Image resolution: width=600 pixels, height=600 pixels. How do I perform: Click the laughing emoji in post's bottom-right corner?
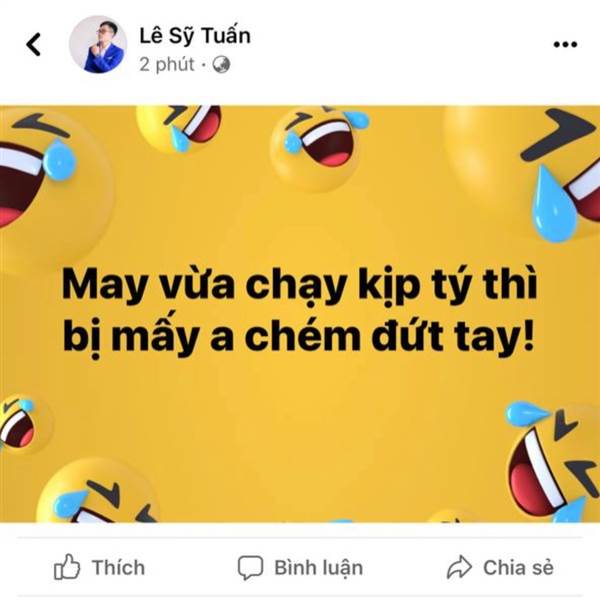click(x=553, y=461)
